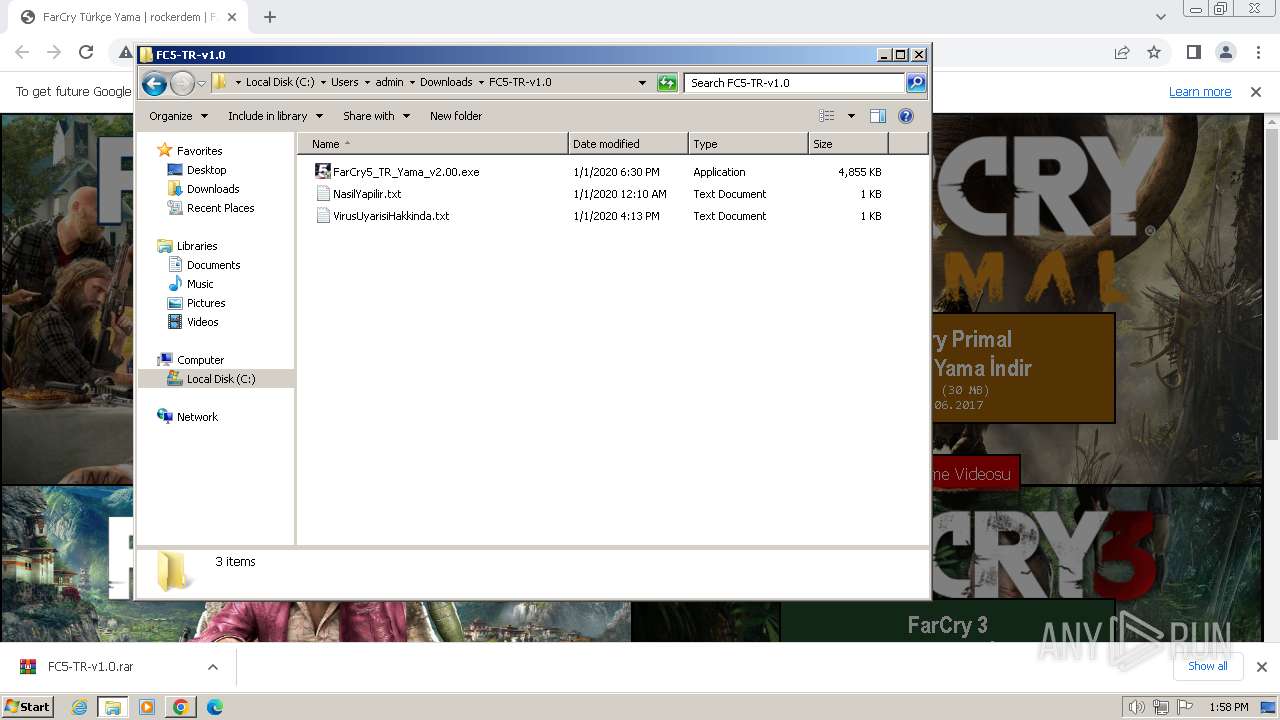Click the Change your view icon
Viewport: 1280px width, 720px height.
826,116
